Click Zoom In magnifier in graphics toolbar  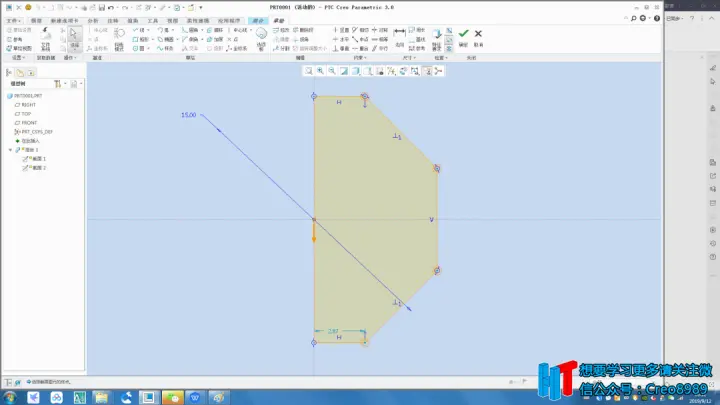[x=320, y=71]
